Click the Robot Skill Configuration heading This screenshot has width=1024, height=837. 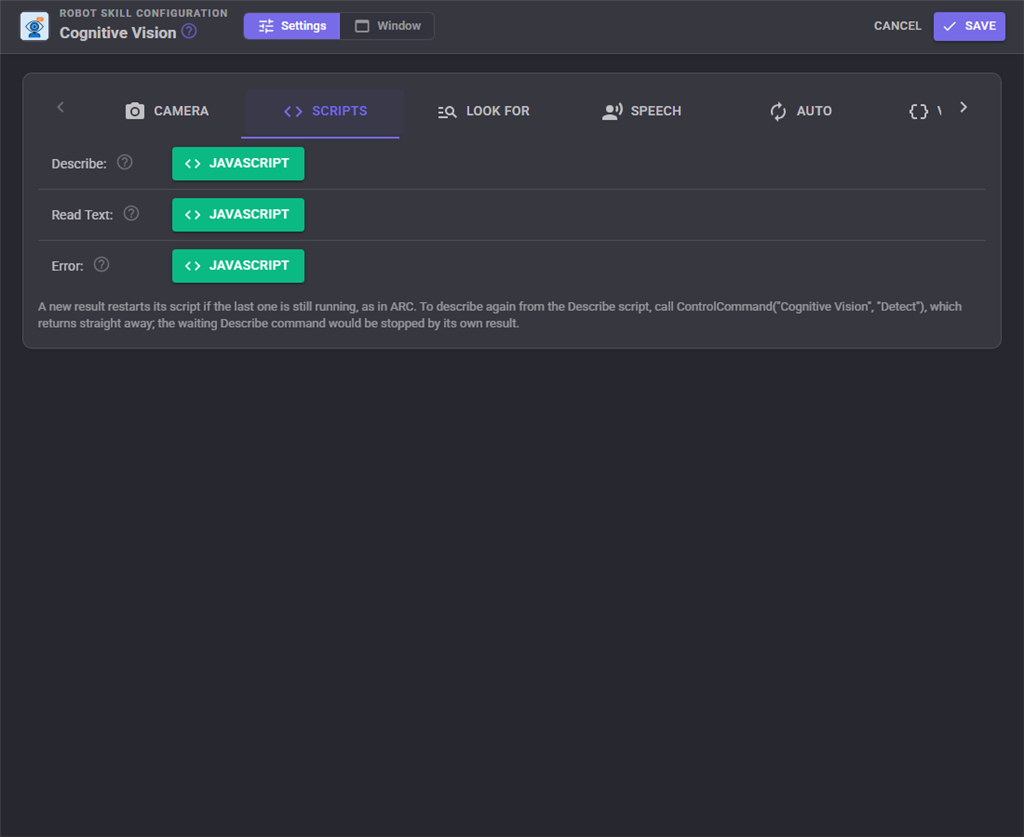[144, 13]
